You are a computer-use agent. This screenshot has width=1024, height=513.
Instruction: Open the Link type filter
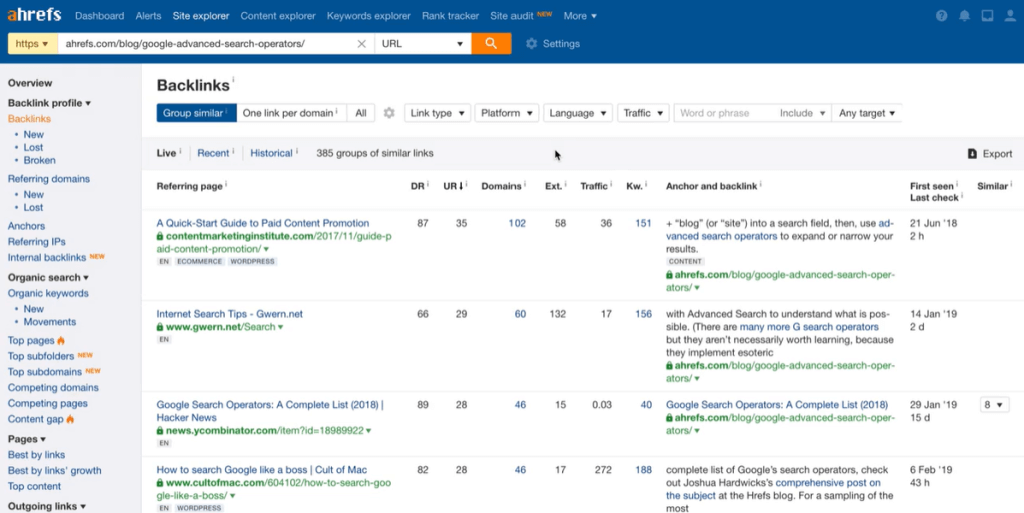(x=437, y=113)
